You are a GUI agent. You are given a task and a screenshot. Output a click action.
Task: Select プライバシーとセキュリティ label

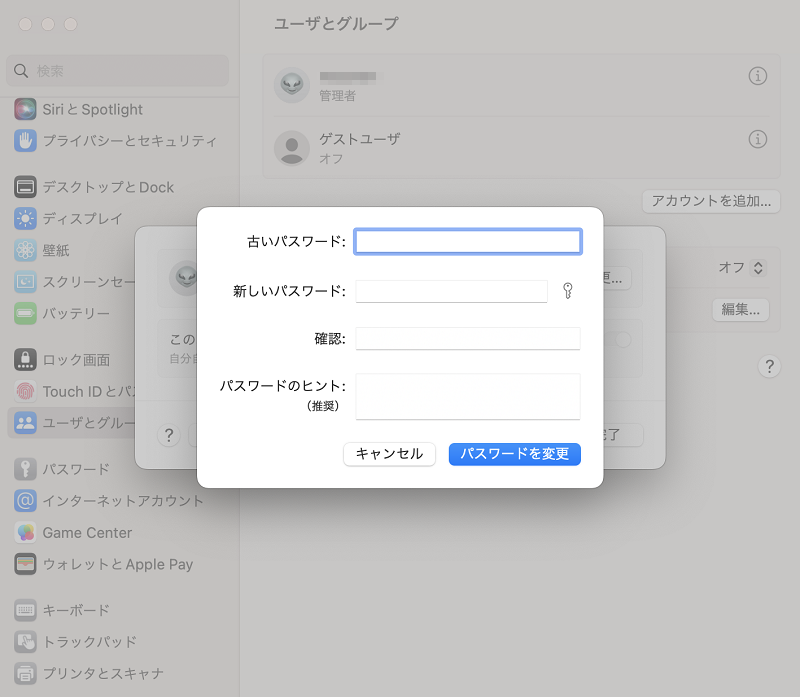pos(130,141)
